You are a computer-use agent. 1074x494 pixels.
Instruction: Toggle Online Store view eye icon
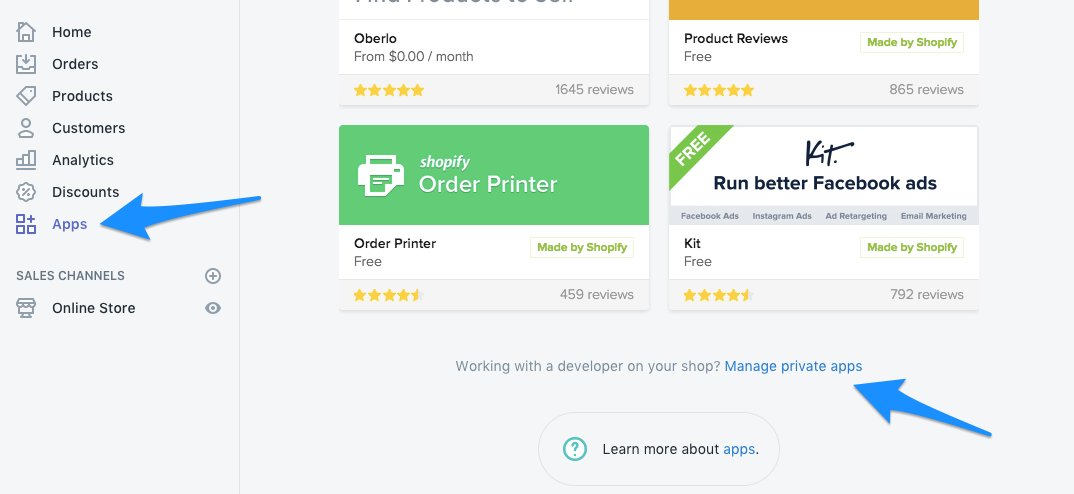pyautogui.click(x=213, y=308)
